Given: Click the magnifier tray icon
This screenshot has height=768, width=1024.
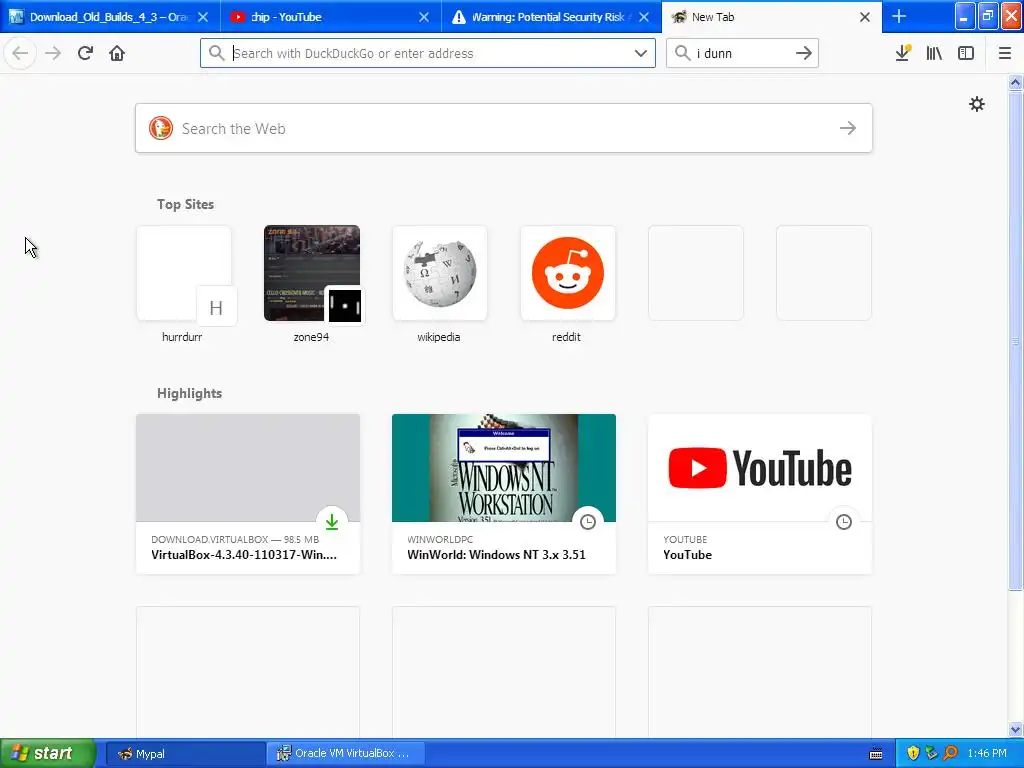Looking at the screenshot, I should click(950, 753).
